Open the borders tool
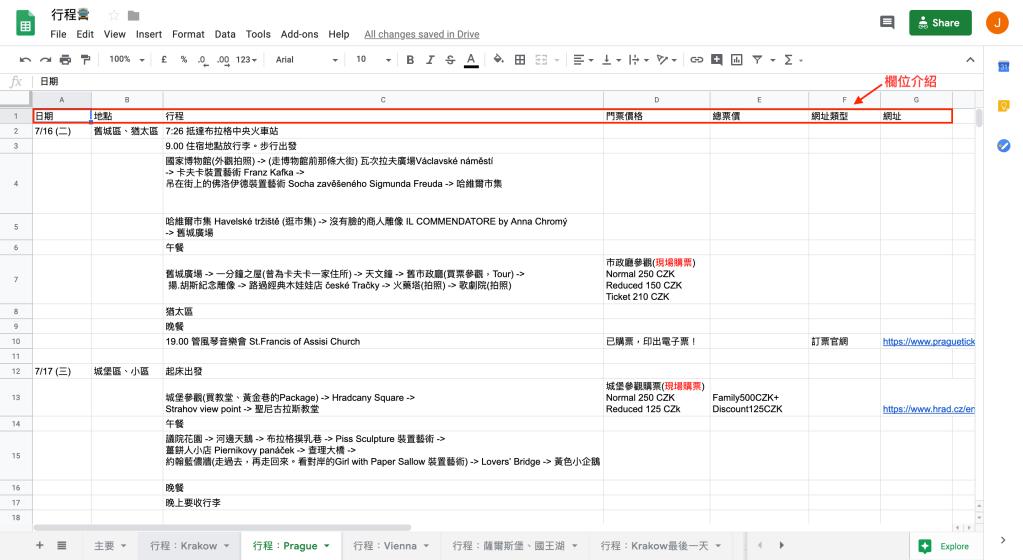The image size is (1023, 560). coord(519,60)
